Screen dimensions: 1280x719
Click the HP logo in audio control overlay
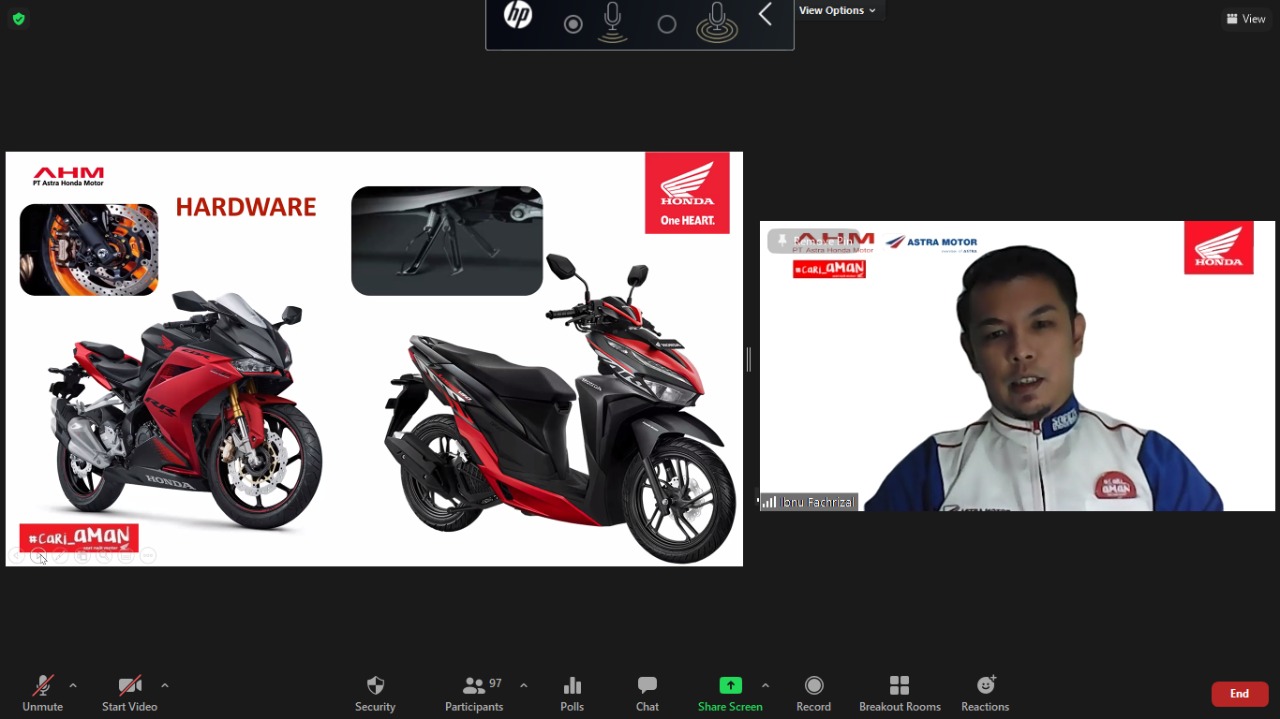518,15
